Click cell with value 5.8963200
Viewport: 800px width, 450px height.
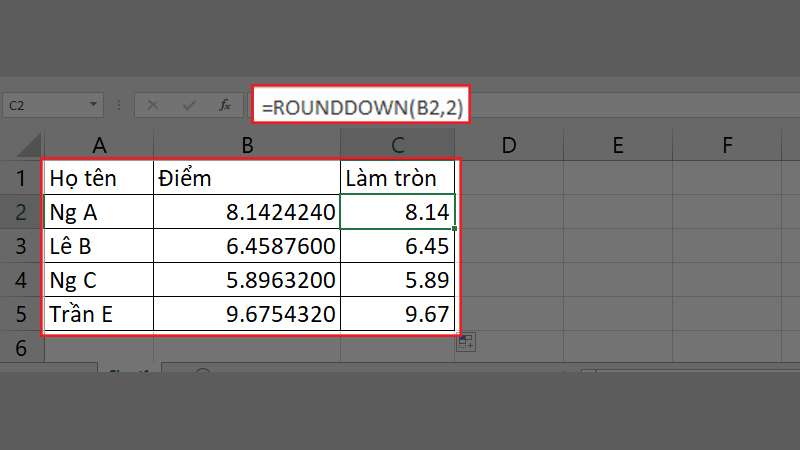click(x=247, y=280)
